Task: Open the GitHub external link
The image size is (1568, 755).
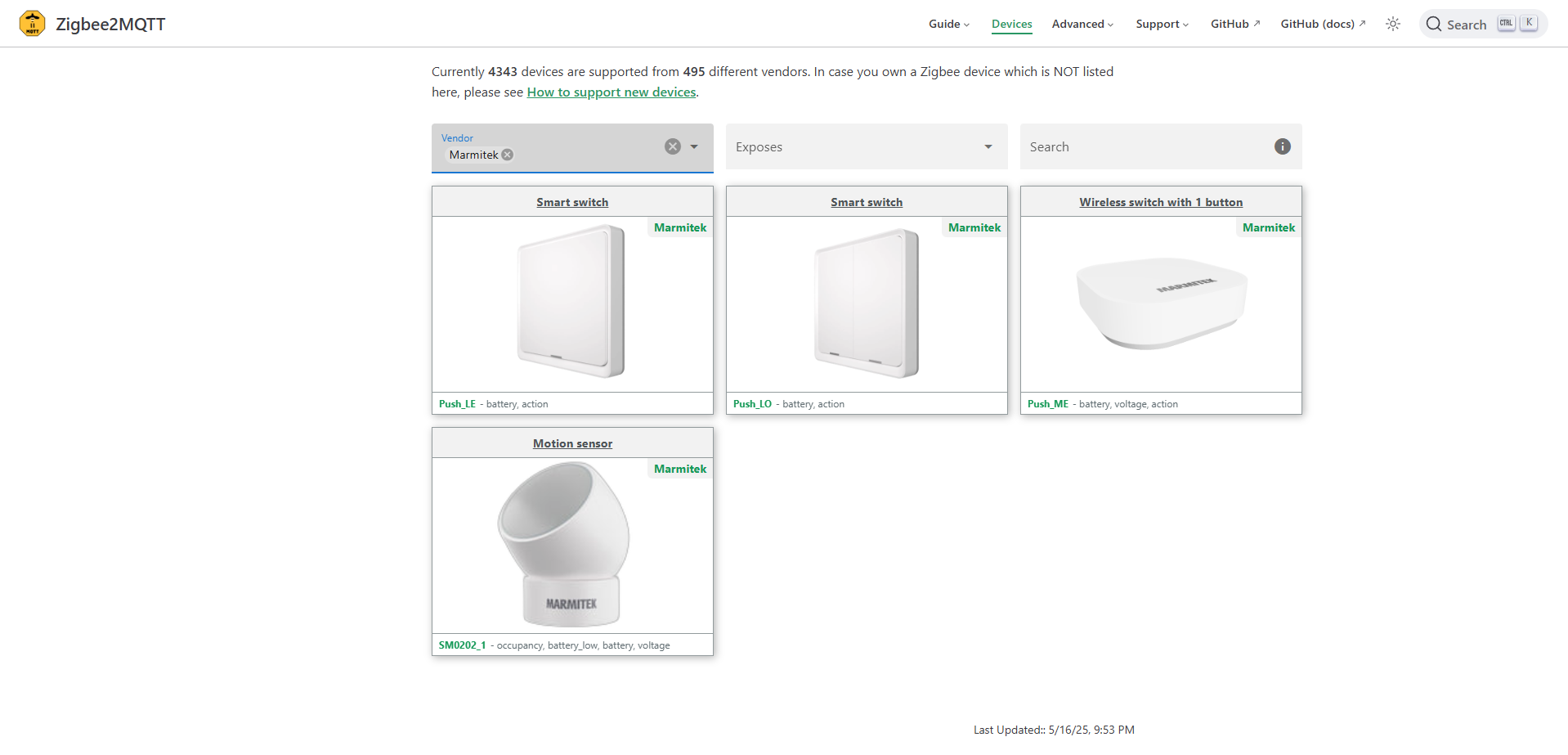Action: [1235, 24]
